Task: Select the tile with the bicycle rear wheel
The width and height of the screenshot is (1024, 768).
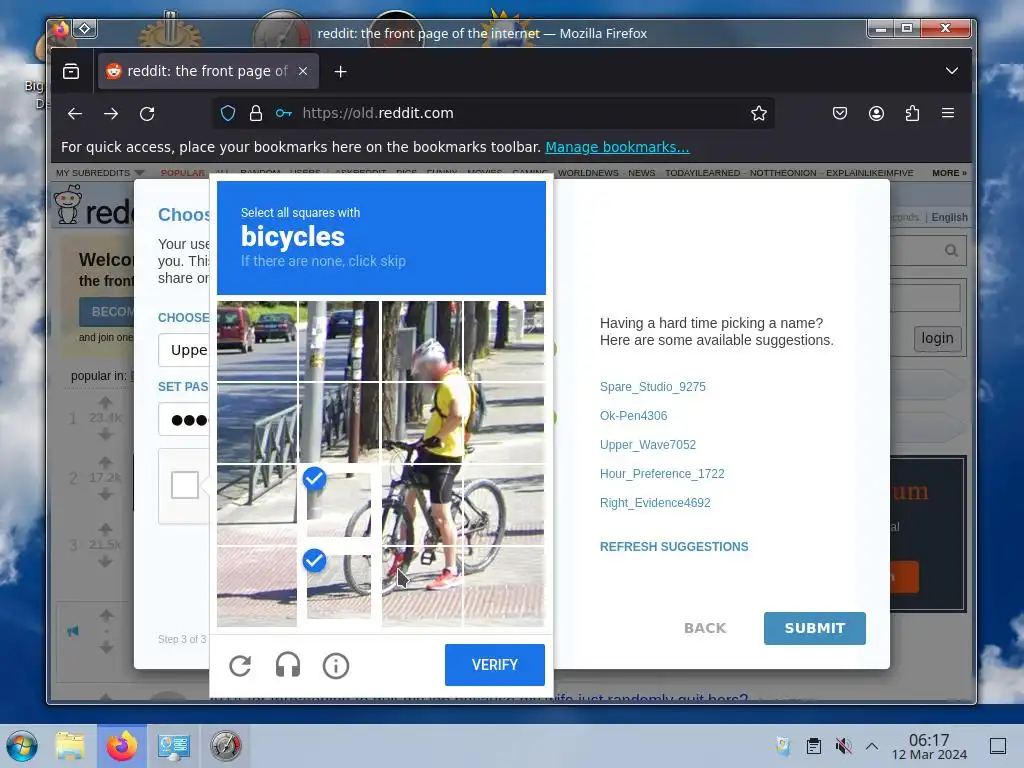Action: (504, 504)
